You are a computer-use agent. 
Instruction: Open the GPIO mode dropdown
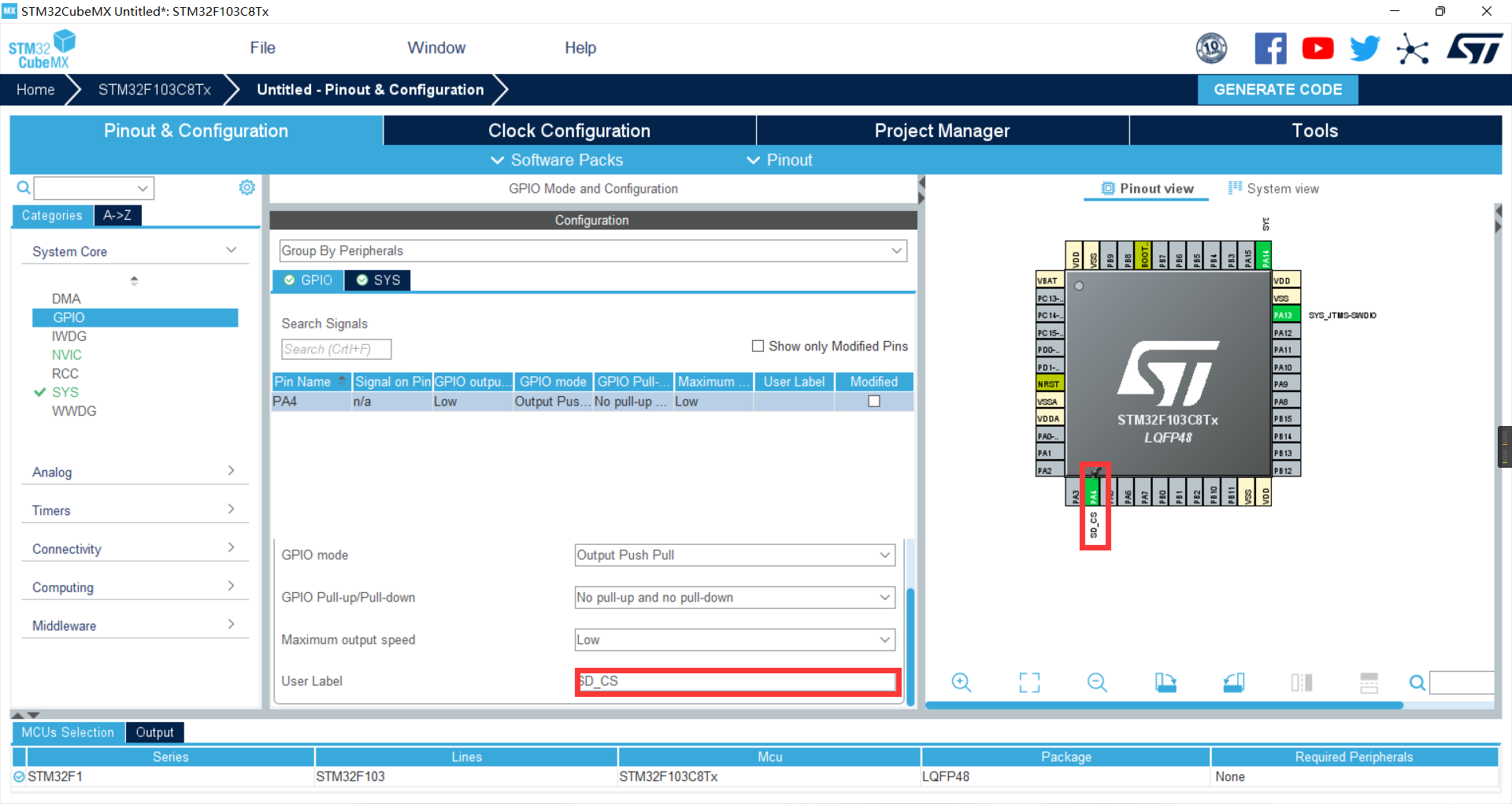(x=735, y=555)
